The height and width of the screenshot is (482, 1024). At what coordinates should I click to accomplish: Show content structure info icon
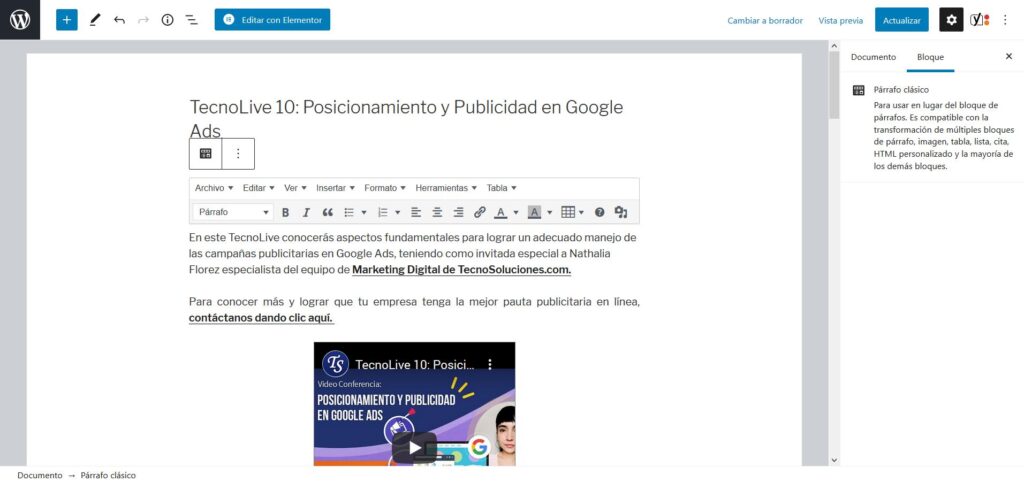[167, 20]
